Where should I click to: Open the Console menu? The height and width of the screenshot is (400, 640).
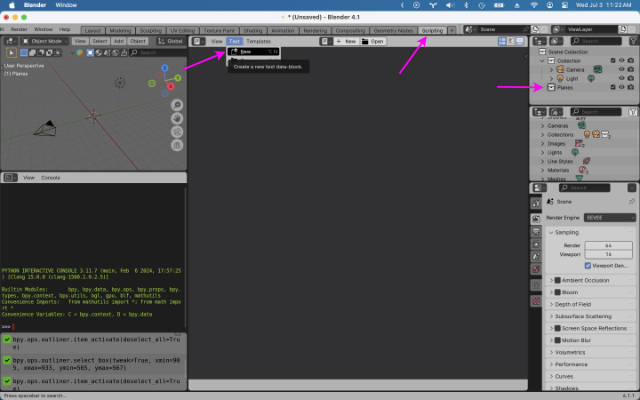(x=51, y=178)
